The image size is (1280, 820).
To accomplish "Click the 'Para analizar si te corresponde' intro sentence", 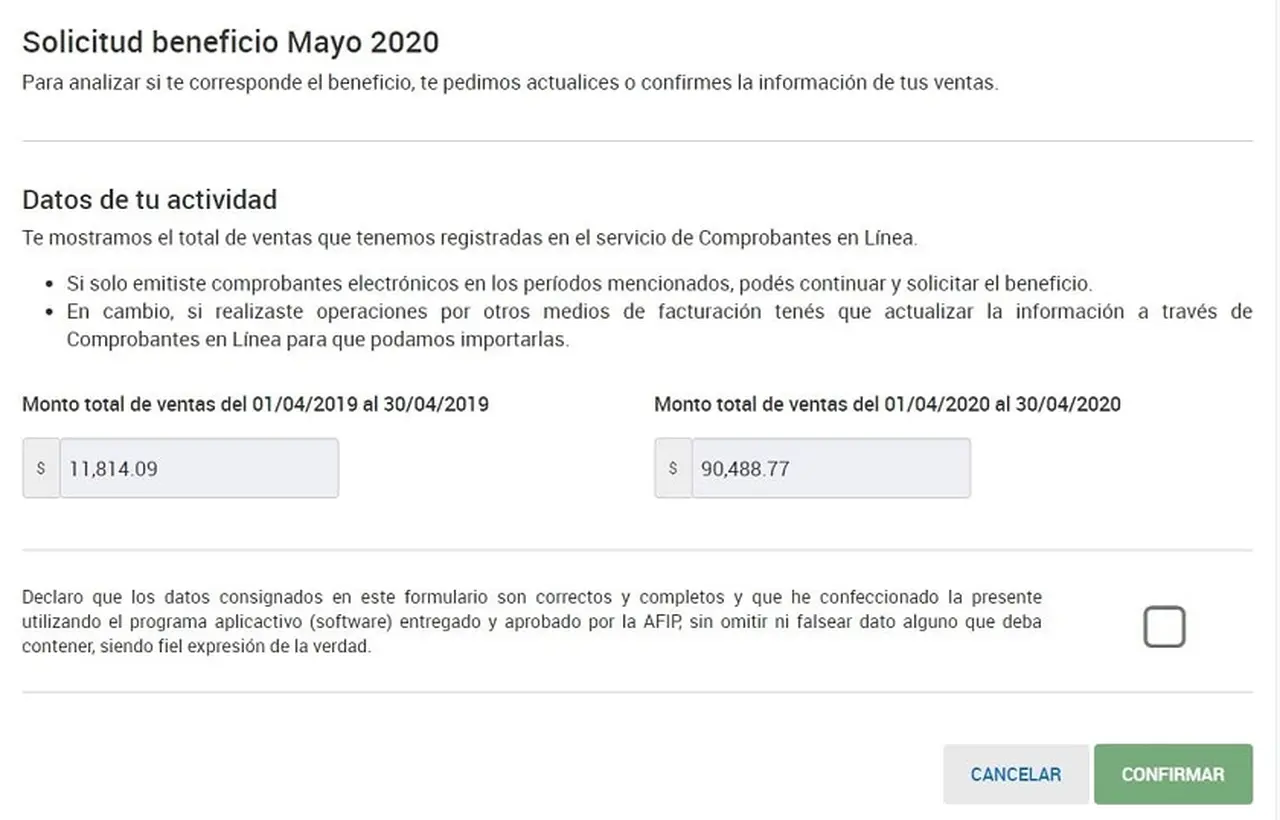I will (x=510, y=83).
